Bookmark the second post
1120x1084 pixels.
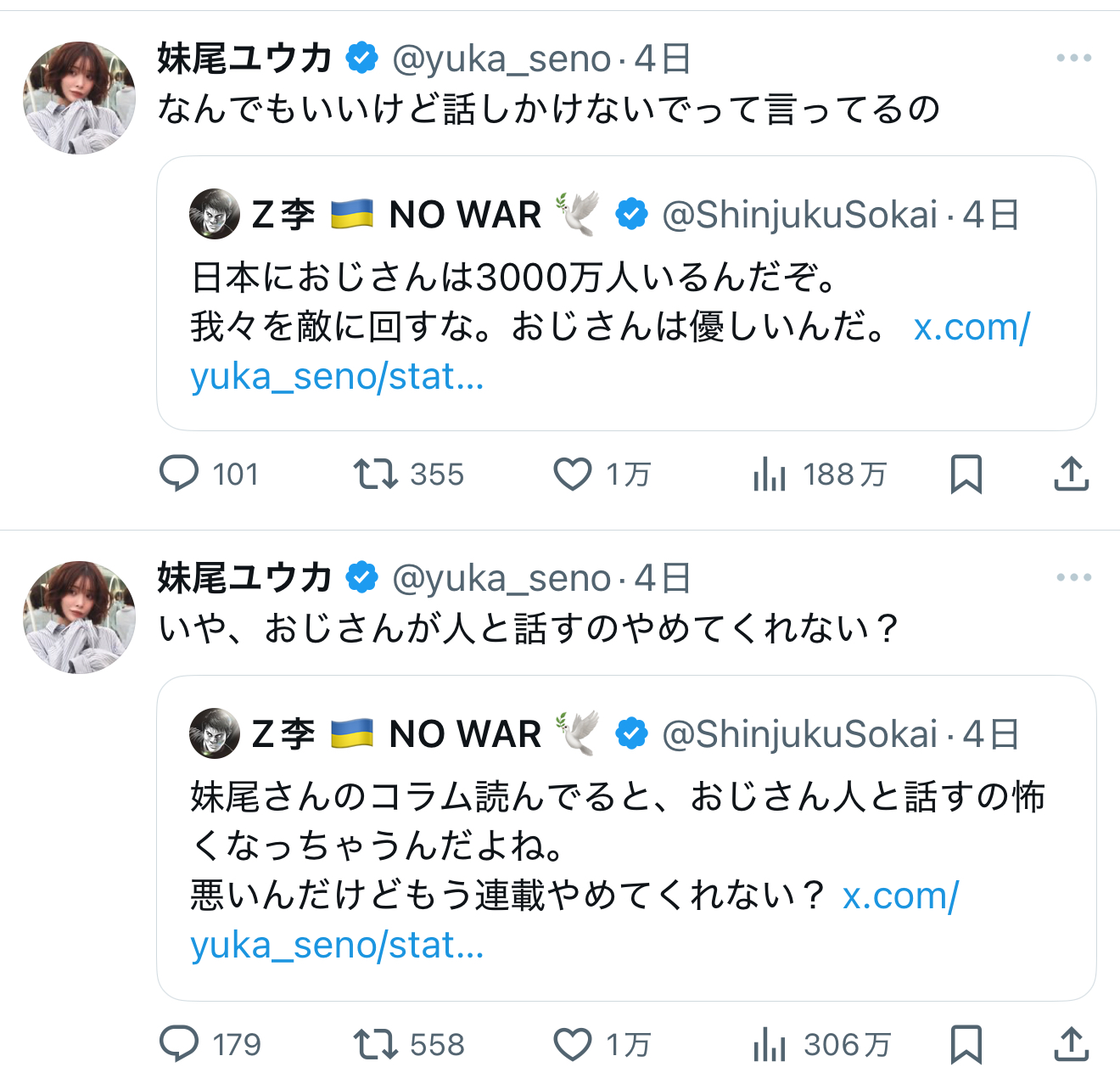pos(966,1044)
